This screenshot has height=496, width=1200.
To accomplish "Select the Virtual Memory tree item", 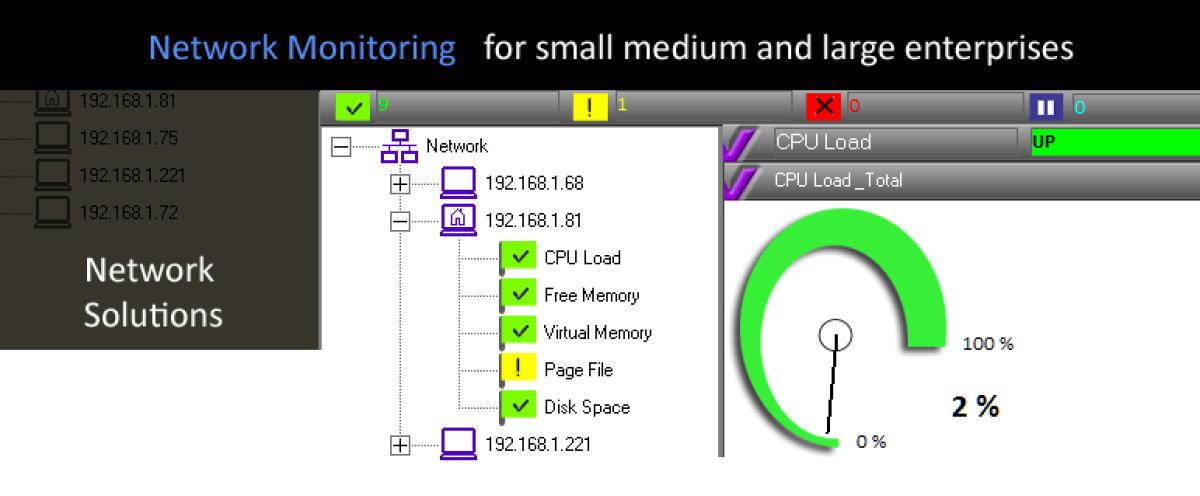I will point(597,332).
